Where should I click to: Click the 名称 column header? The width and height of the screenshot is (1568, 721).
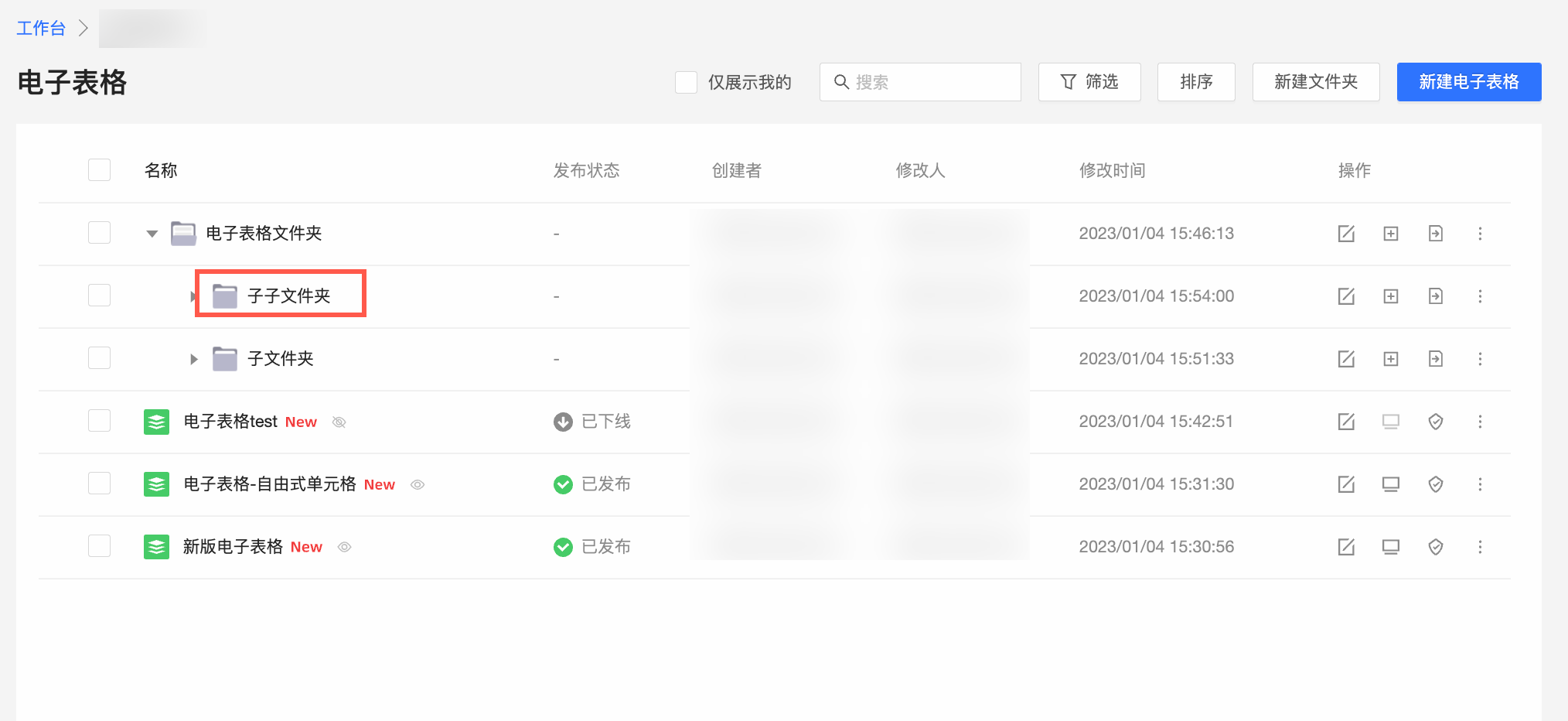[161, 170]
